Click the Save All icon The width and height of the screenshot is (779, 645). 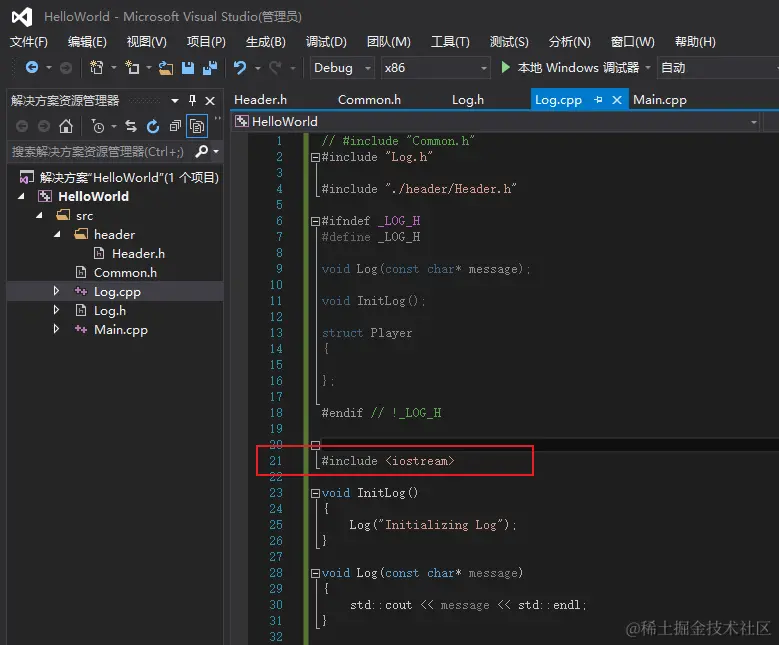210,68
